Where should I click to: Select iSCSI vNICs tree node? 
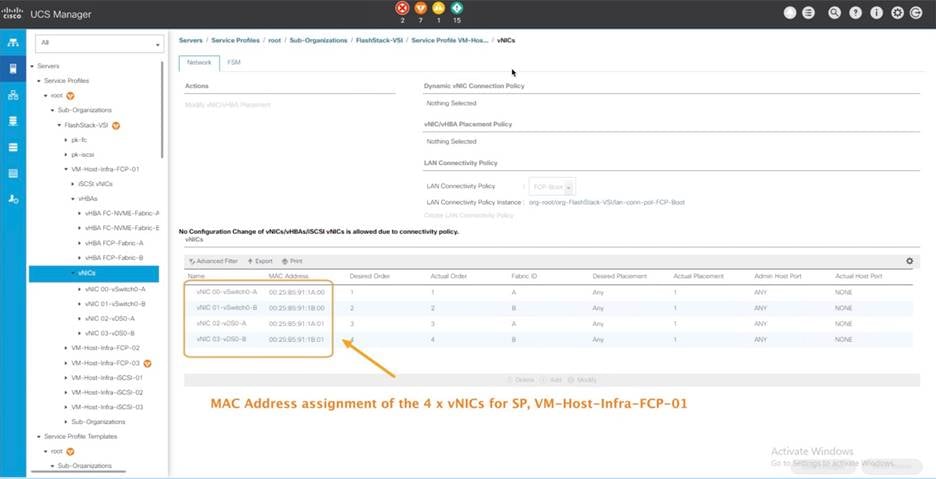[95, 185]
